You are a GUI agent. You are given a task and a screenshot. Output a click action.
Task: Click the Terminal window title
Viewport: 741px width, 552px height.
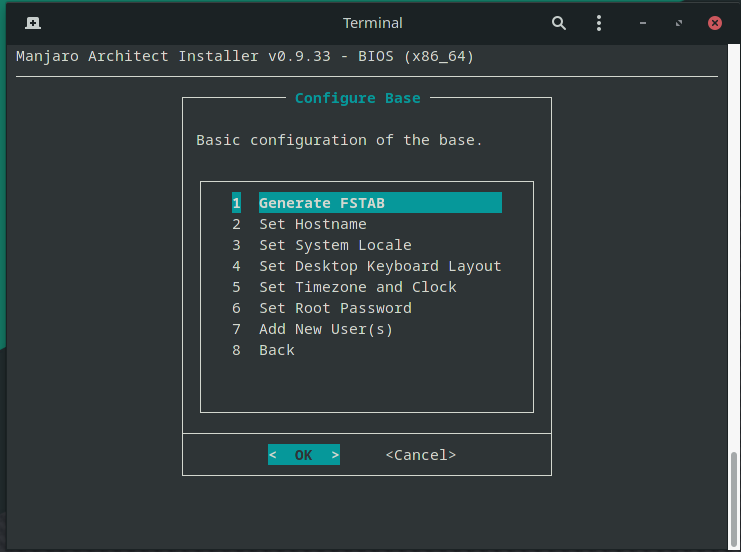[372, 22]
